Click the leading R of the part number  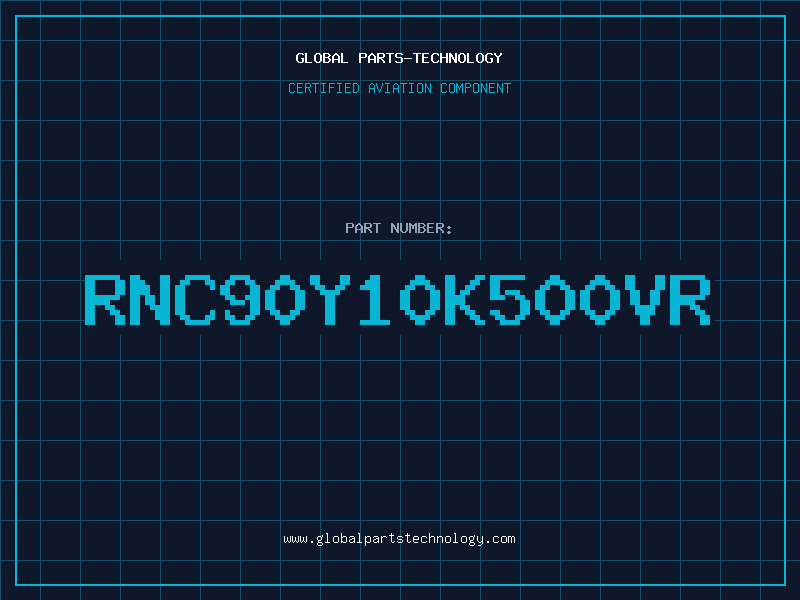(105, 299)
